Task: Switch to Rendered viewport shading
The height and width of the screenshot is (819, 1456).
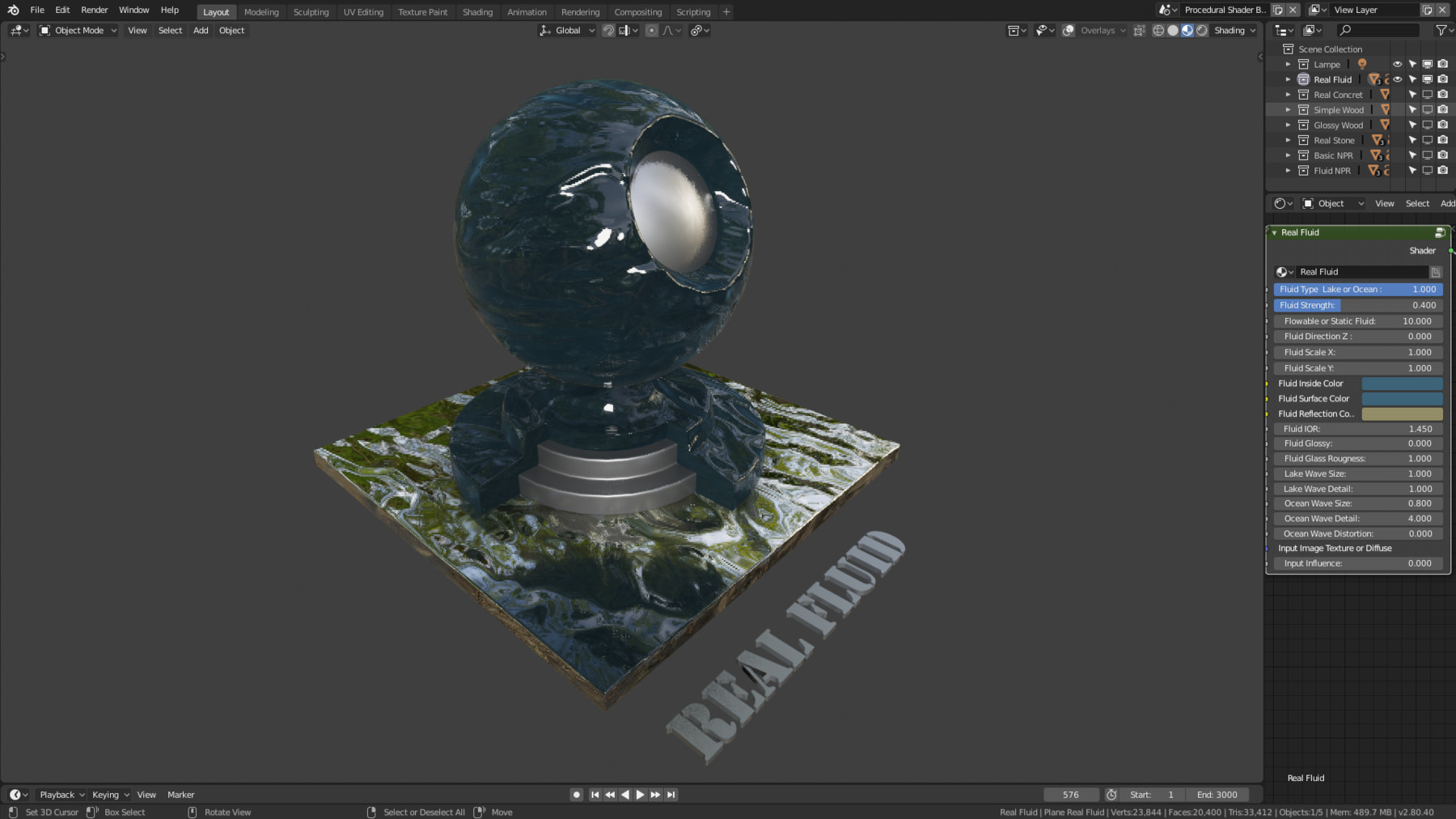Action: pyautogui.click(x=1202, y=30)
